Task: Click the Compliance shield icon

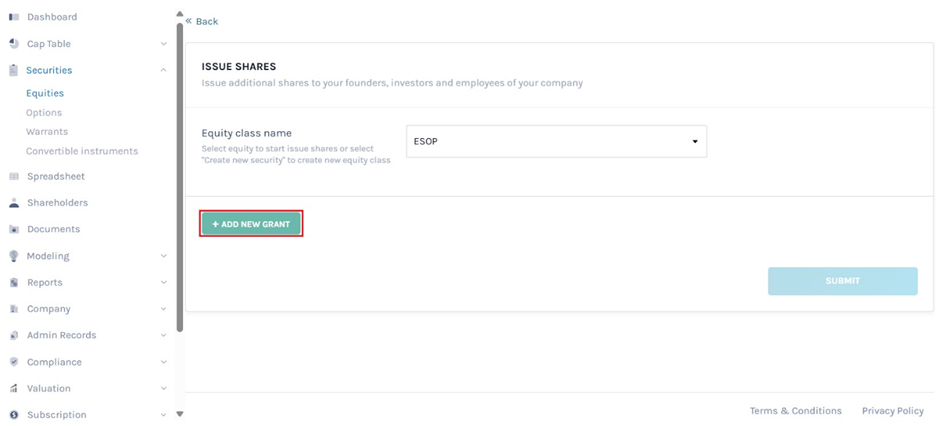Action: coord(14,362)
